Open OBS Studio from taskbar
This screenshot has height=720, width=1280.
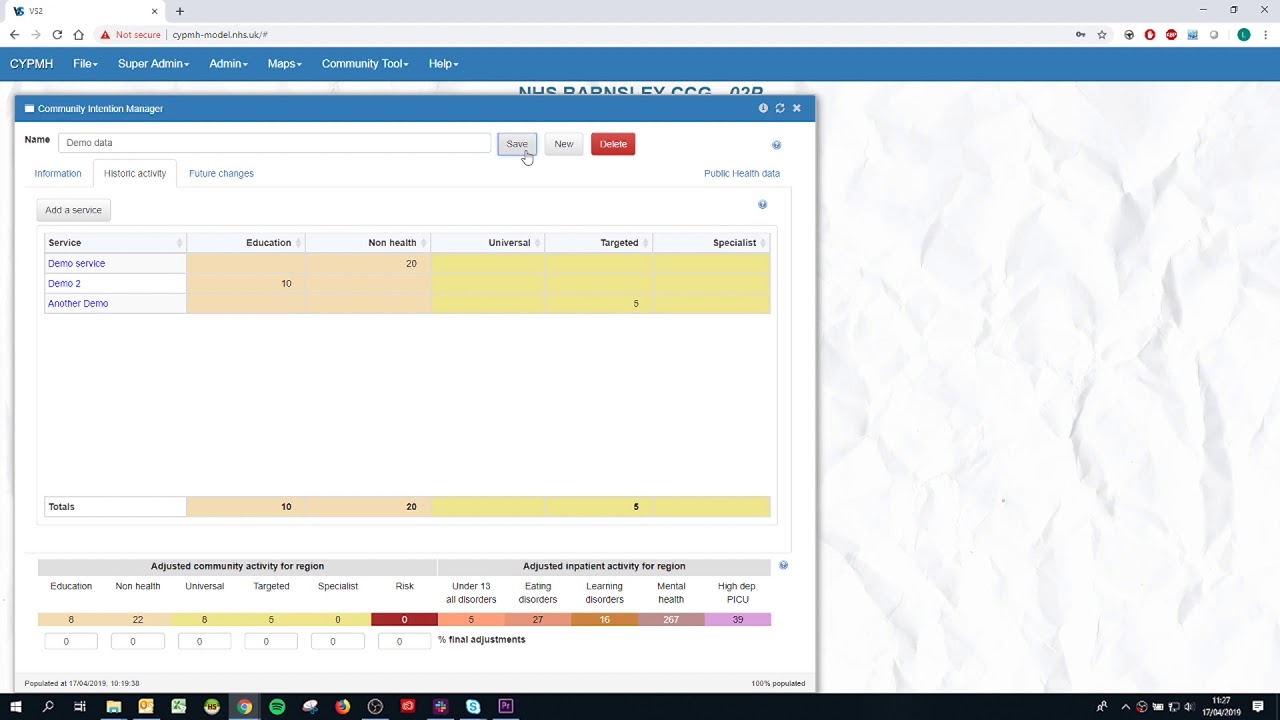coord(375,706)
